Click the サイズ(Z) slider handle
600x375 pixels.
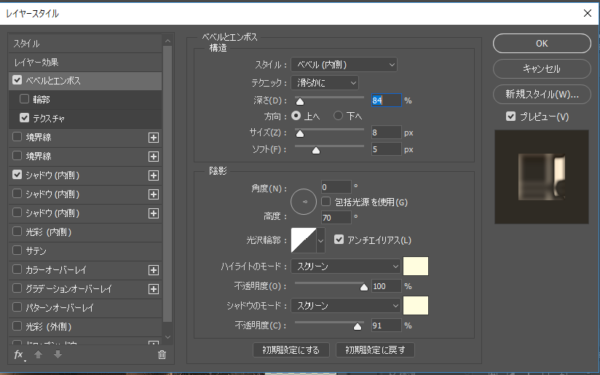(300, 134)
